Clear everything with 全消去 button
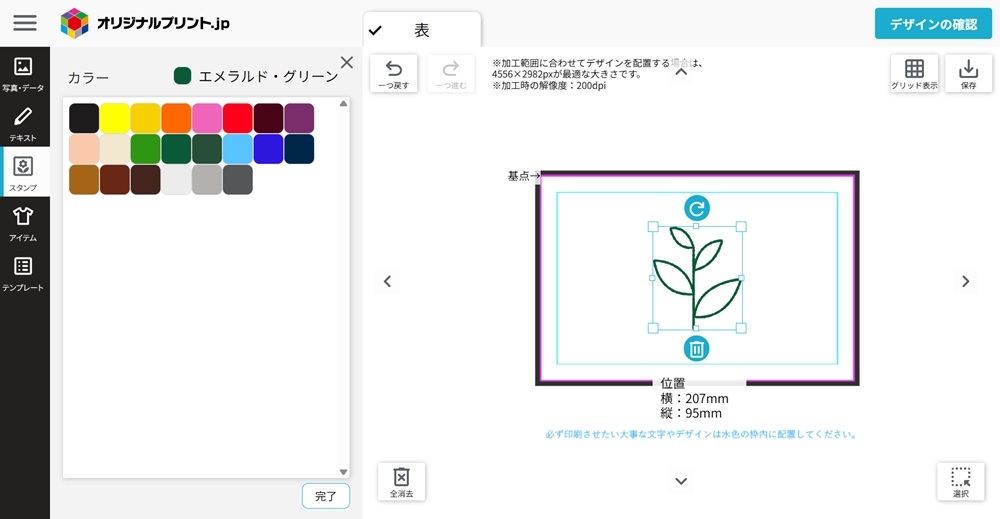The height and width of the screenshot is (519, 1000). (x=401, y=481)
